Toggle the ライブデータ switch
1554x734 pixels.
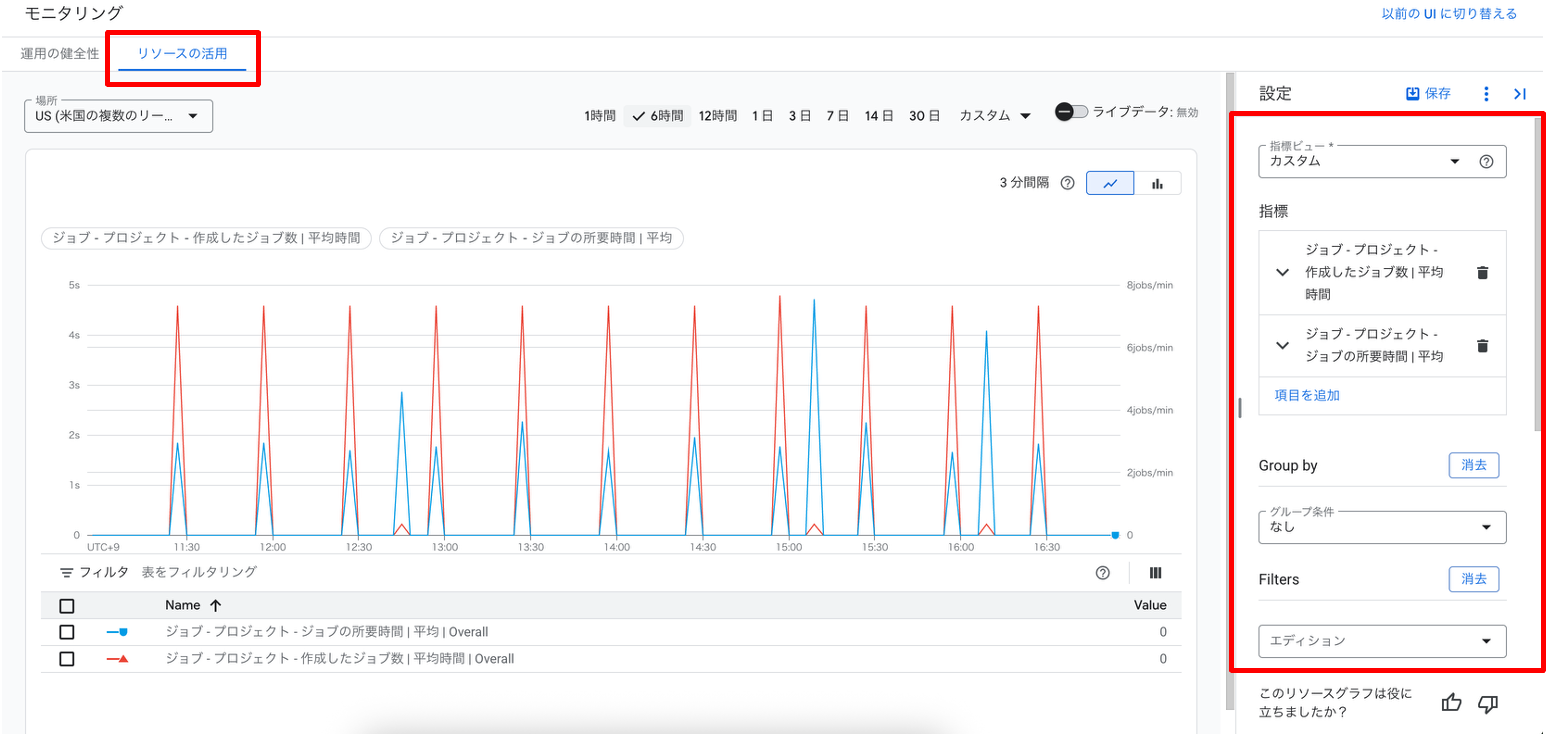tap(1071, 112)
